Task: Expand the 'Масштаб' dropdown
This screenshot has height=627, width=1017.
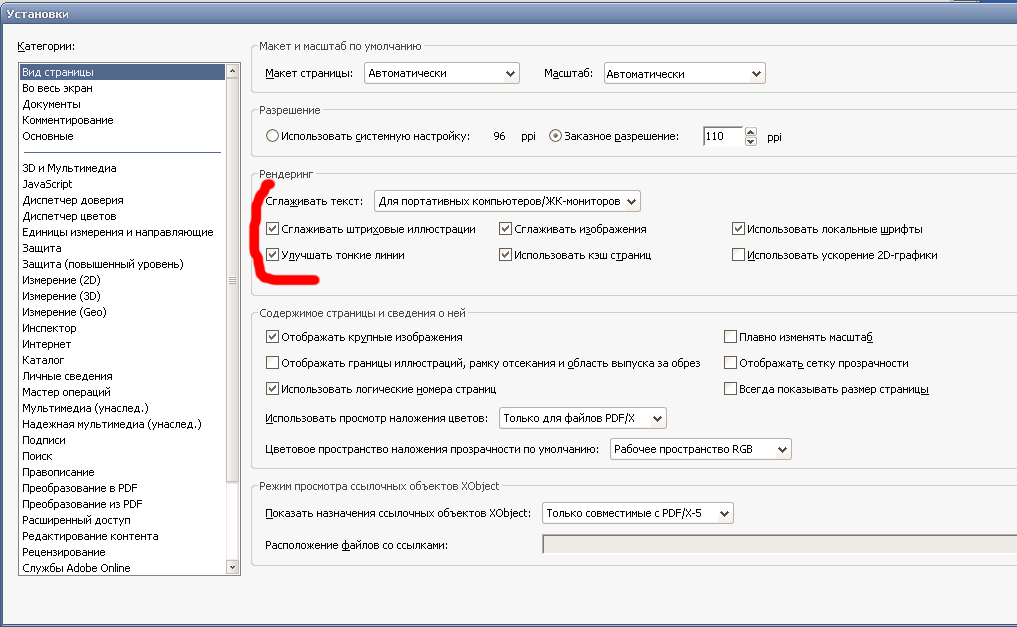Action: click(x=684, y=73)
